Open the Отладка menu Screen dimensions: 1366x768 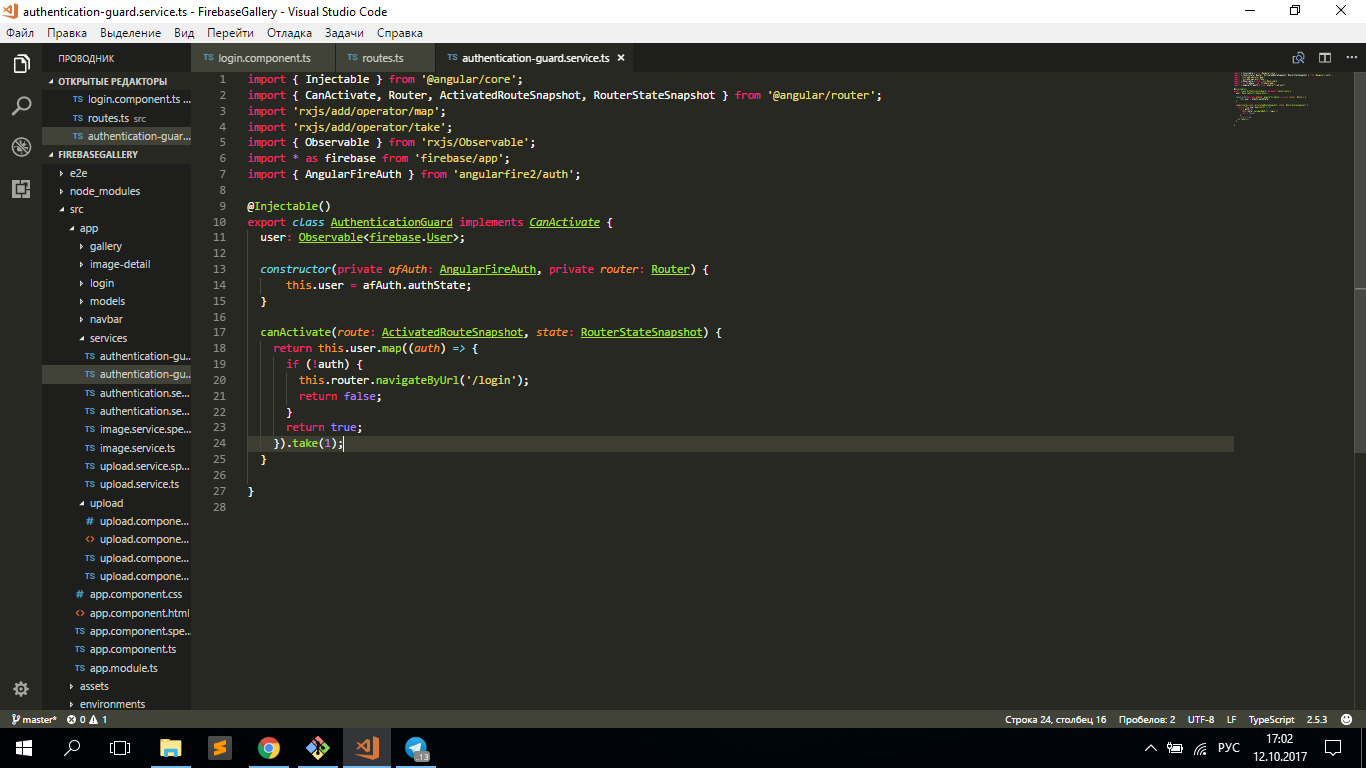[289, 33]
